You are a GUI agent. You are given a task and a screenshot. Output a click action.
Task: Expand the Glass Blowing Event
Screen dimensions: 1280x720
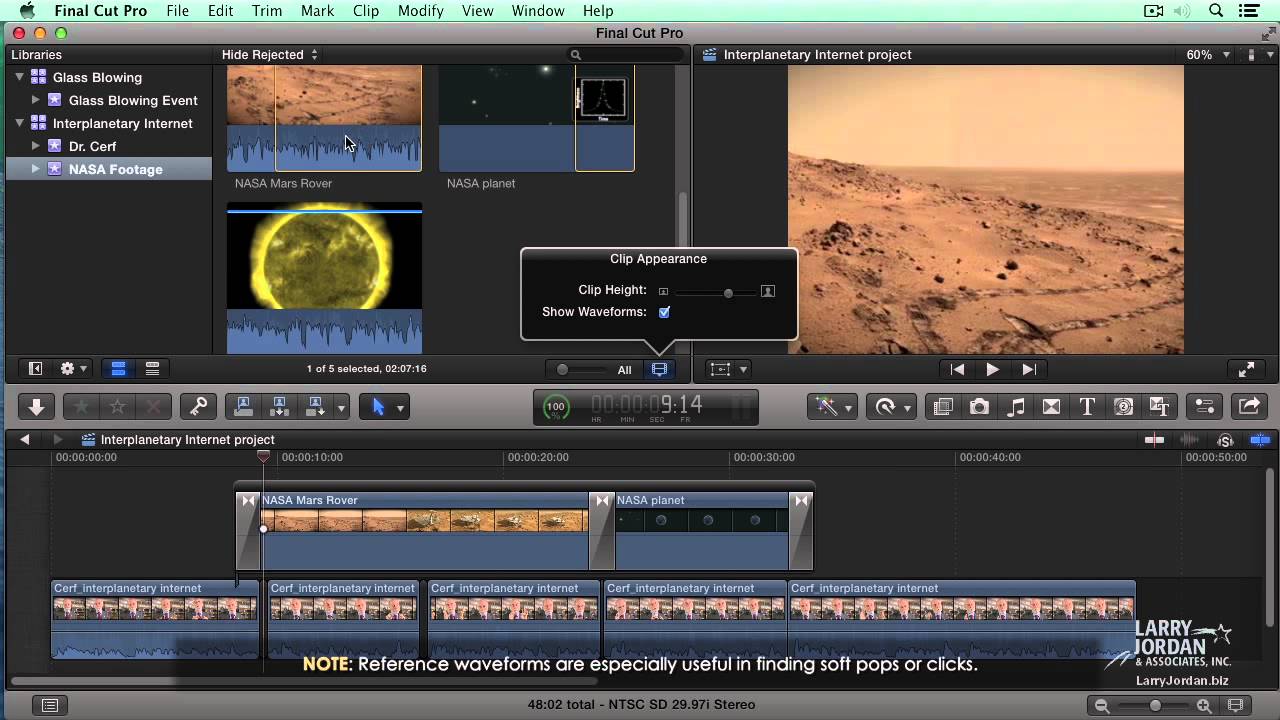(36, 100)
